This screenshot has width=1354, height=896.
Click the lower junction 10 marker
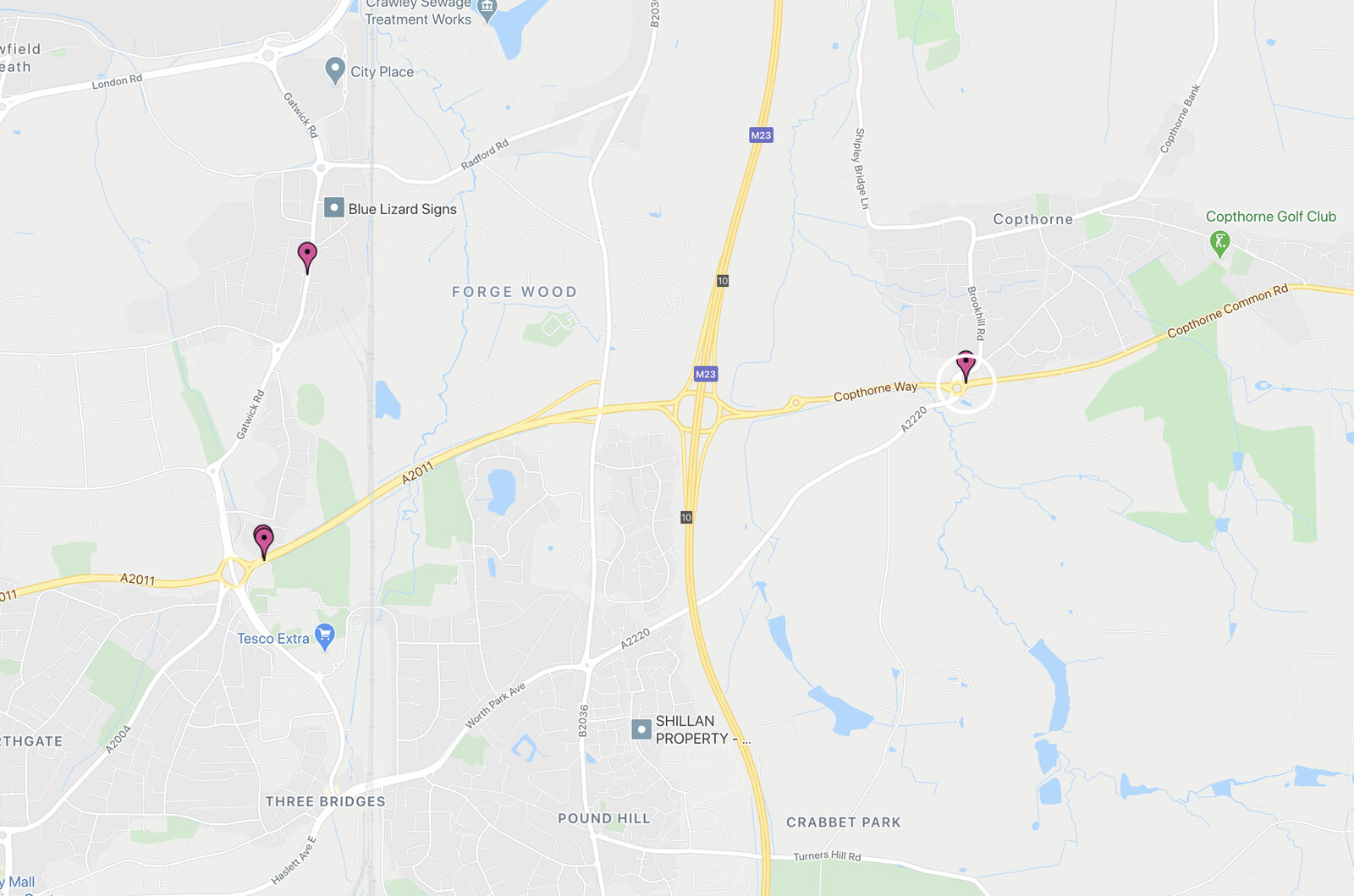[686, 517]
